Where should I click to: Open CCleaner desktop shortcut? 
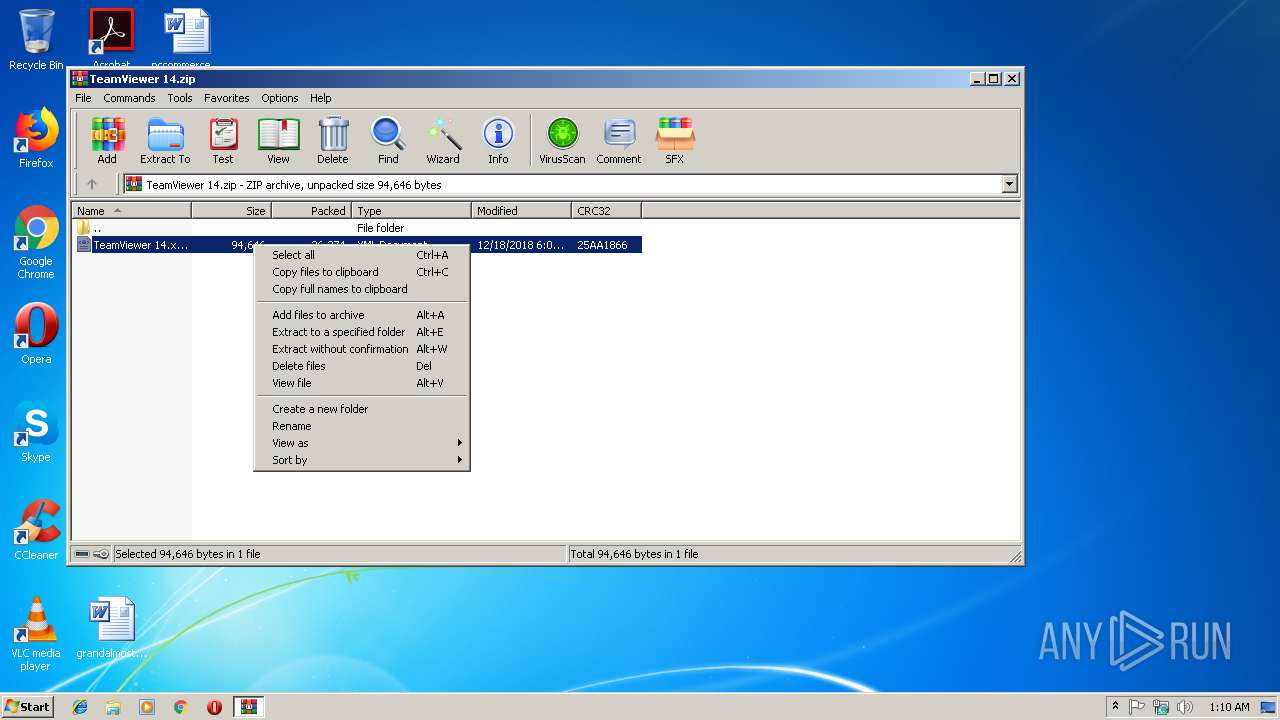pyautogui.click(x=36, y=530)
